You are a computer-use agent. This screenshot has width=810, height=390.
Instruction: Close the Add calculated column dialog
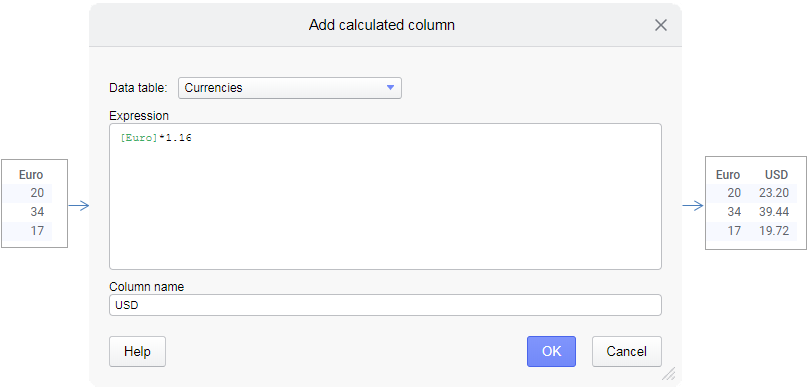pos(661,25)
